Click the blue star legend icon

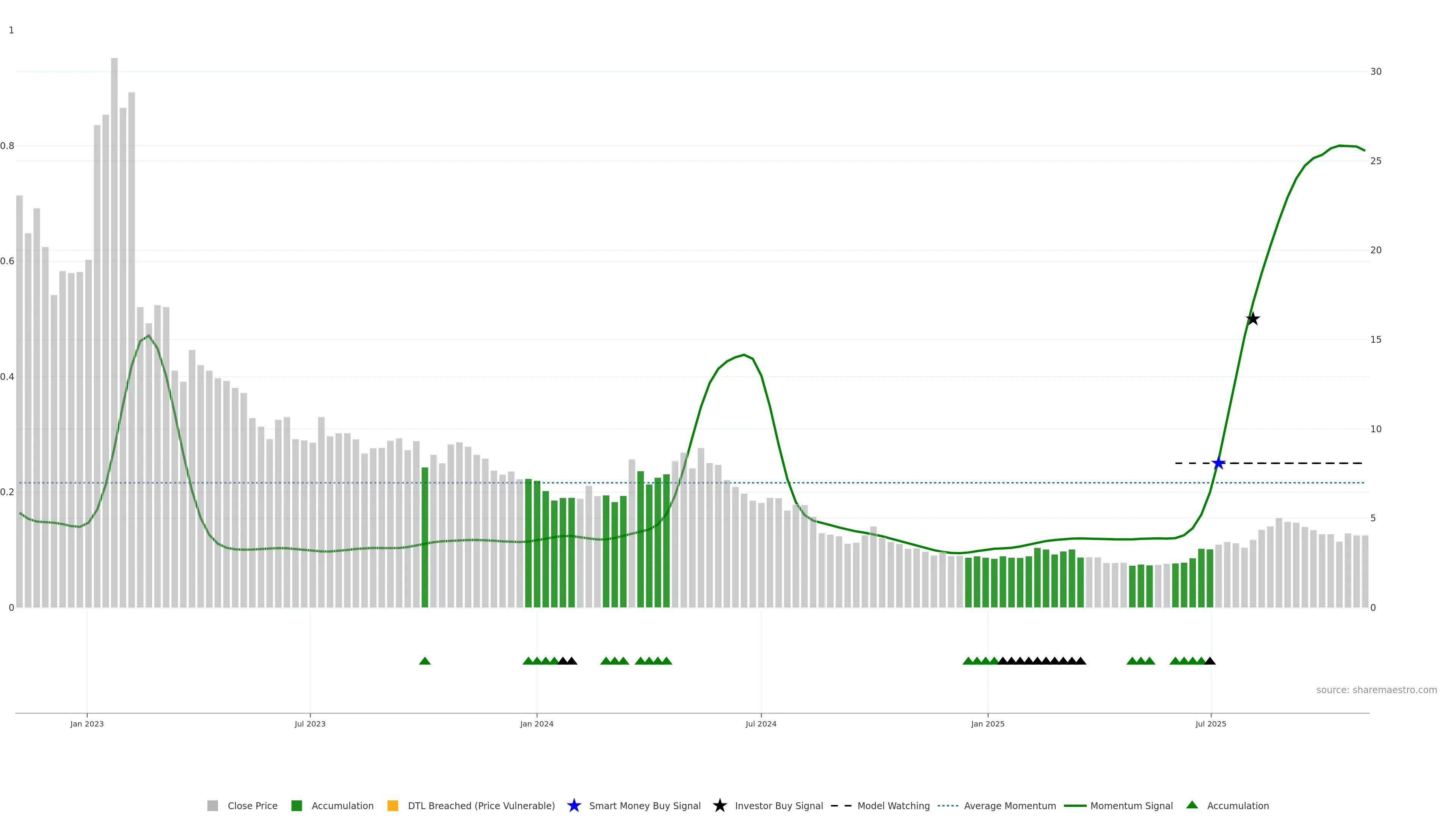click(574, 805)
